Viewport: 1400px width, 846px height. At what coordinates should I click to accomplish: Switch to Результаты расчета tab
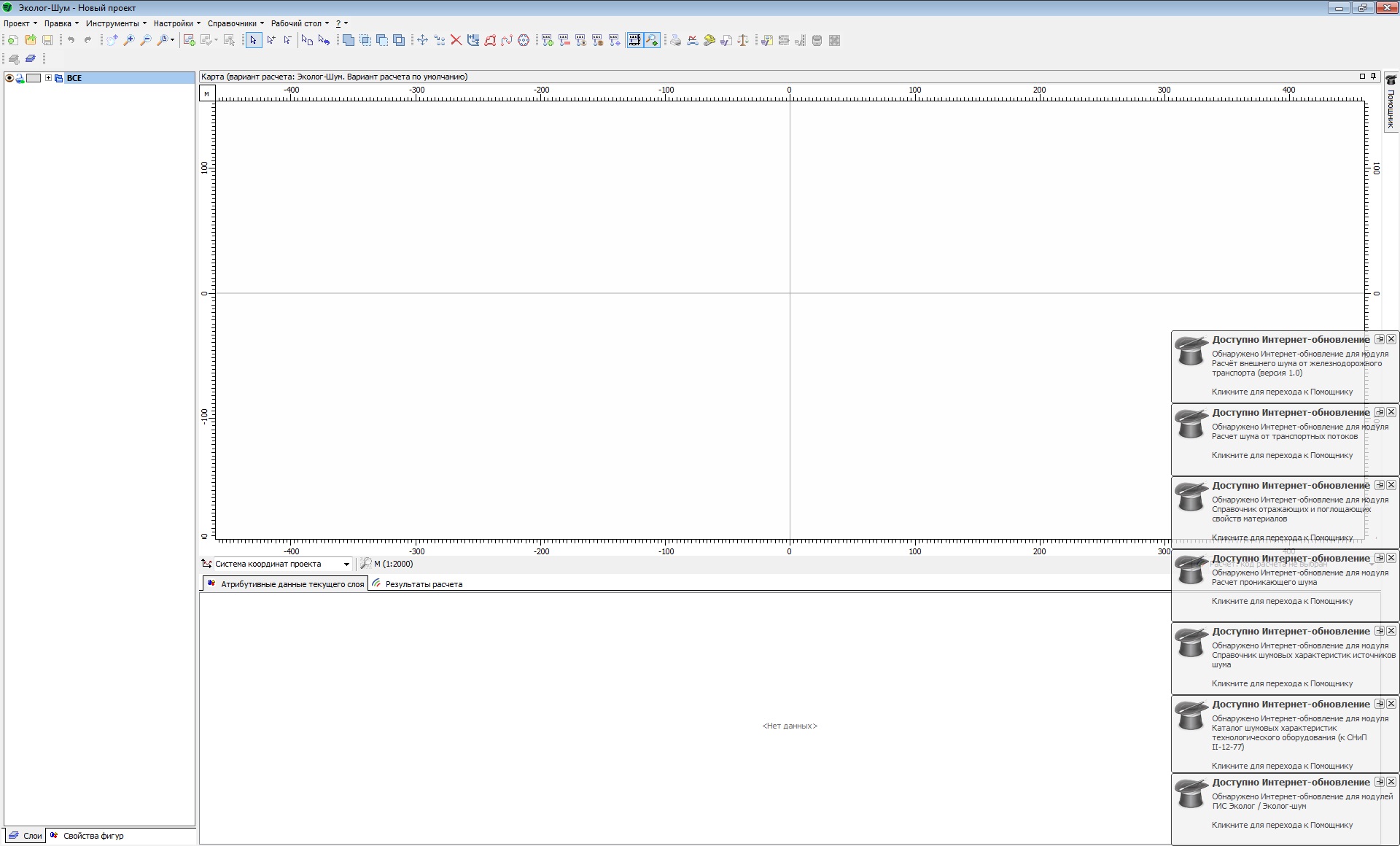point(423,584)
